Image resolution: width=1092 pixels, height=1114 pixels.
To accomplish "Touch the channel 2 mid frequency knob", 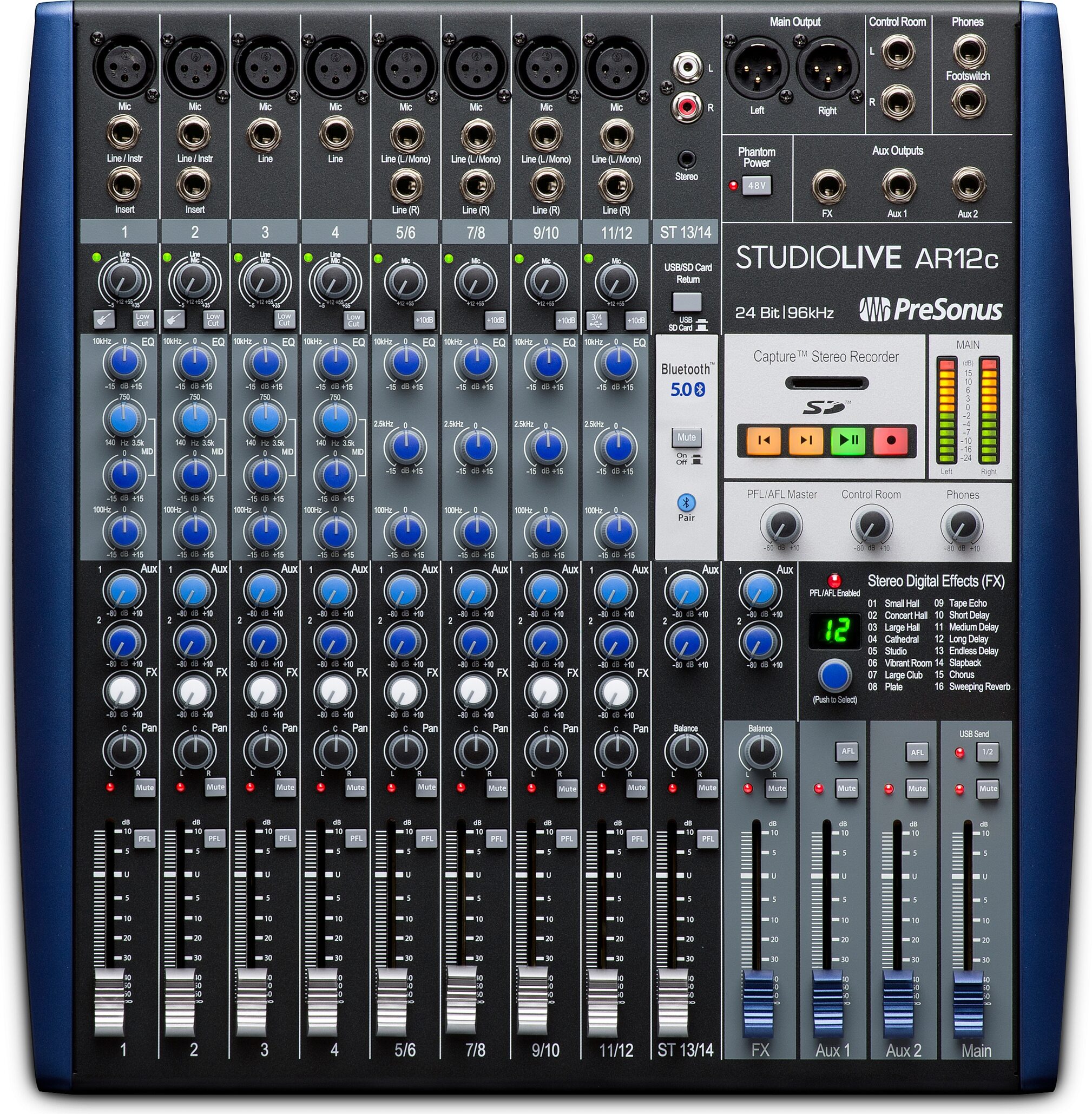I will coord(195,420).
